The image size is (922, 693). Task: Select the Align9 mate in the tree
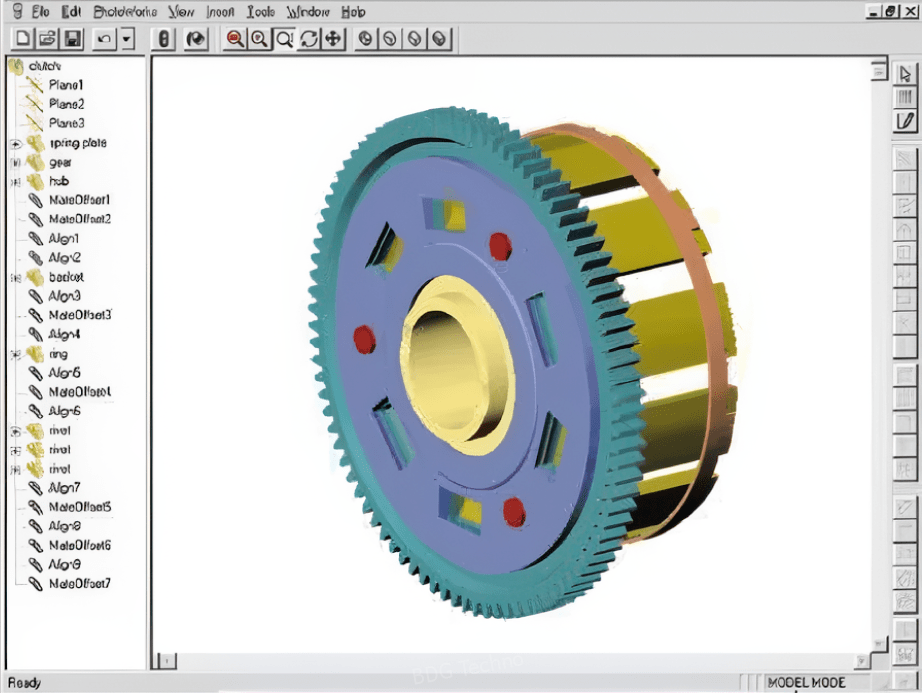(x=65, y=564)
